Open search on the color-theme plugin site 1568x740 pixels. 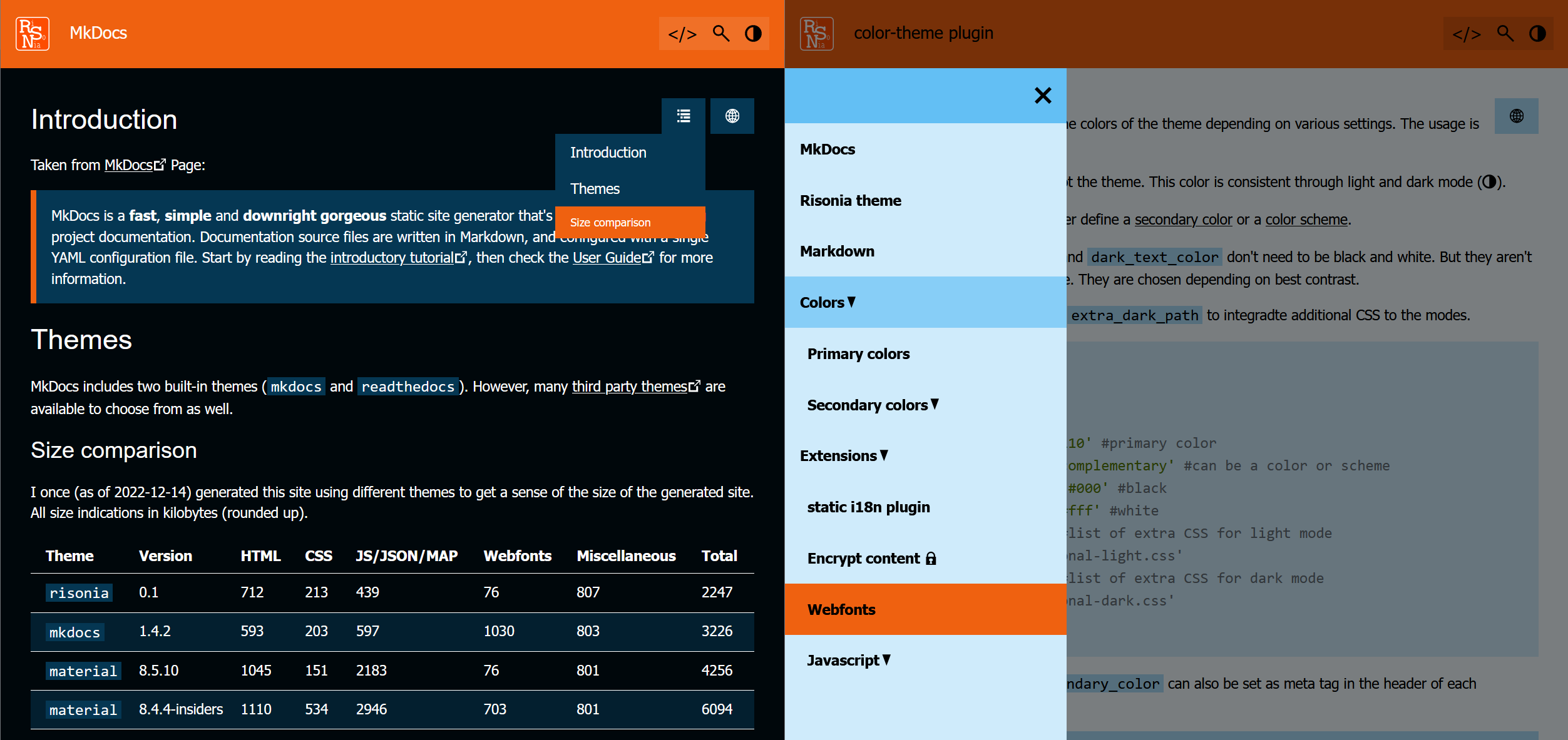[x=1505, y=34]
